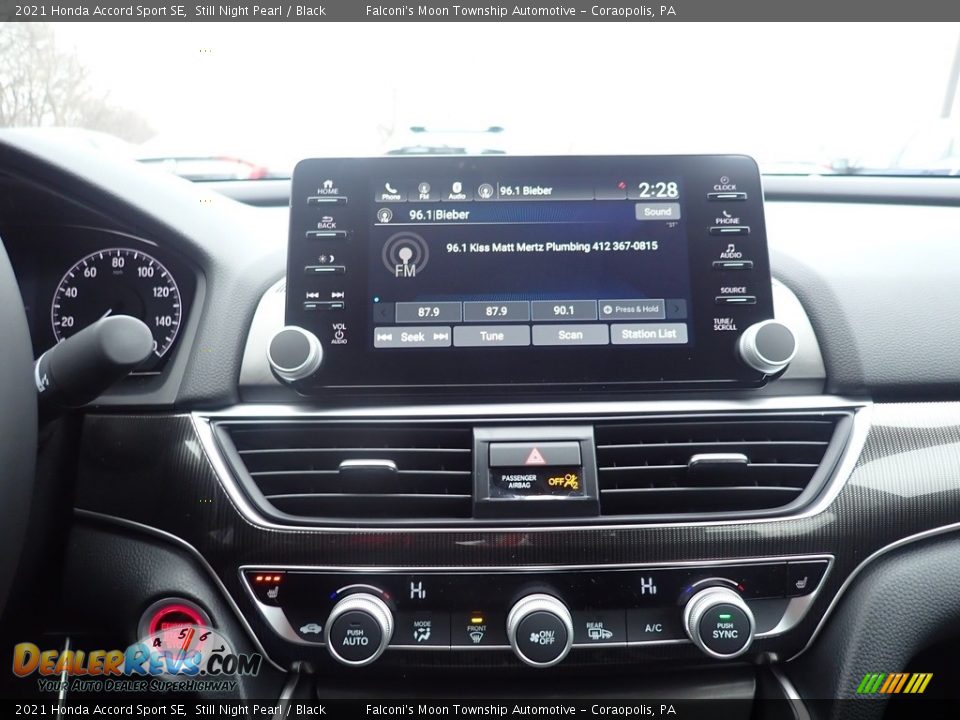The width and height of the screenshot is (960, 720).
Task: Toggle the air recirculation button
Action: (x=310, y=629)
